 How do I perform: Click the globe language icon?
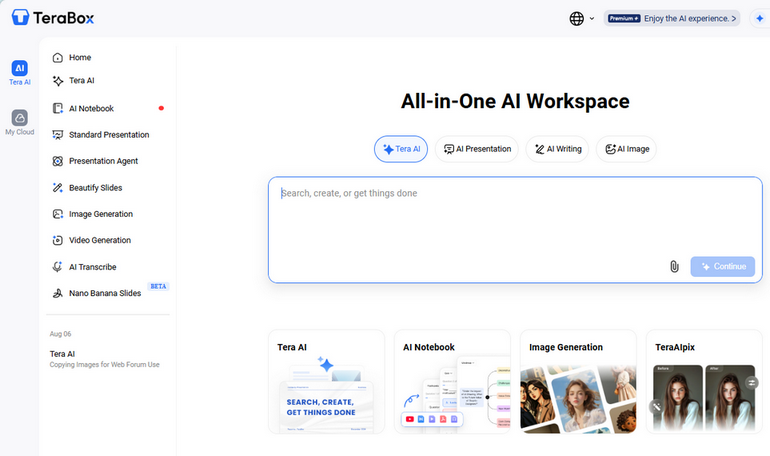(577, 19)
